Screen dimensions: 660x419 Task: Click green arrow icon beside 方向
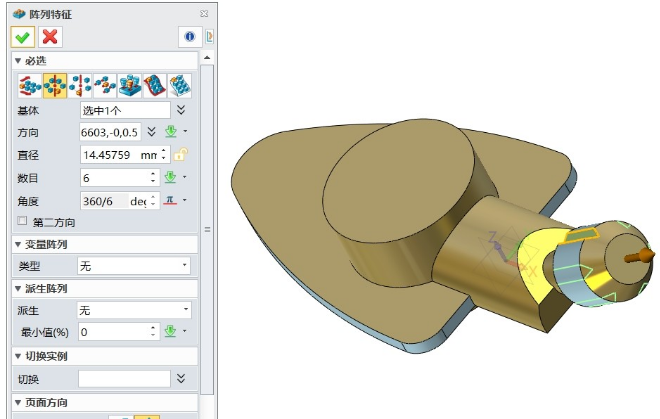(170, 132)
